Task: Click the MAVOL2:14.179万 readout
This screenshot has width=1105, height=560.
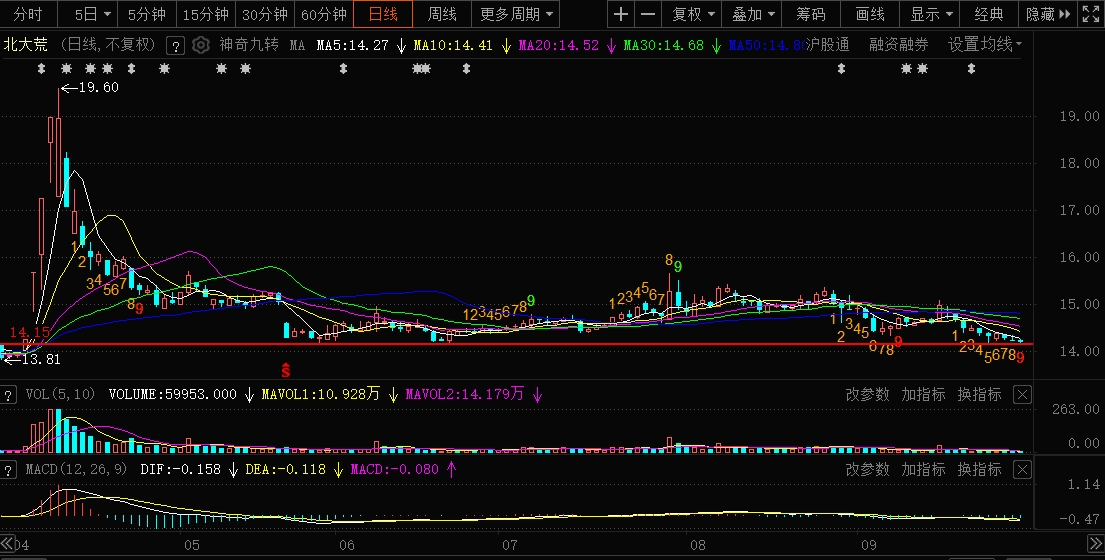Action: pos(465,394)
